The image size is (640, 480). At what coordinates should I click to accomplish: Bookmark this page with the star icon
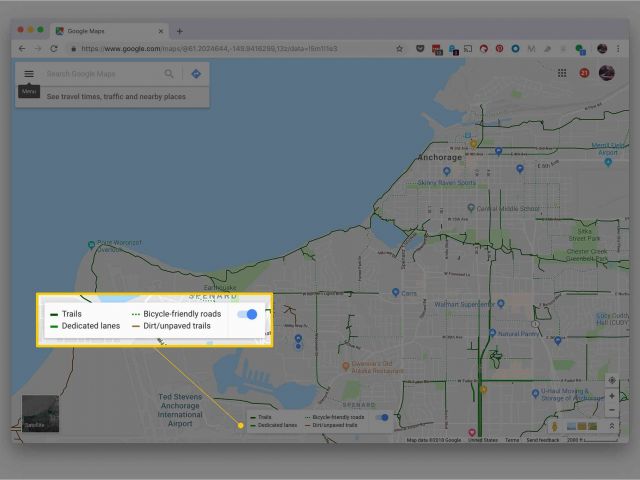tap(399, 49)
